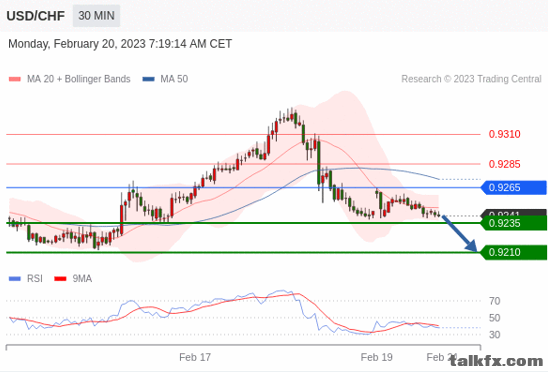
Task: Click the blue 0.9265 pivot tag
Action: click(514, 188)
